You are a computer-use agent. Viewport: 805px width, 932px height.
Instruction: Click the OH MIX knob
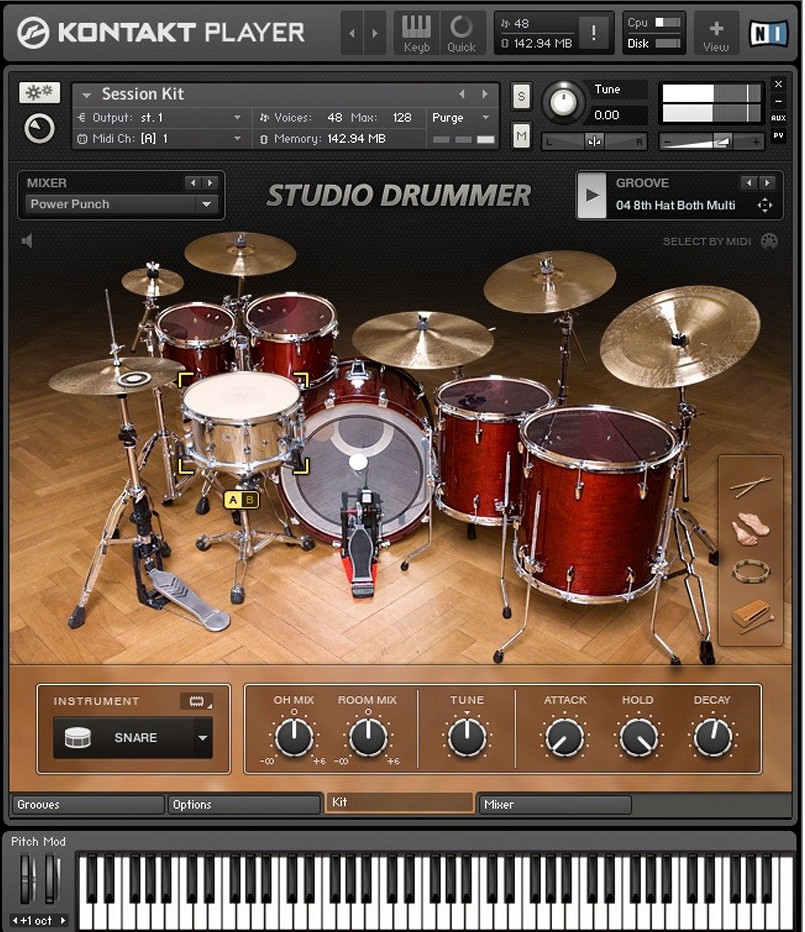[x=294, y=737]
